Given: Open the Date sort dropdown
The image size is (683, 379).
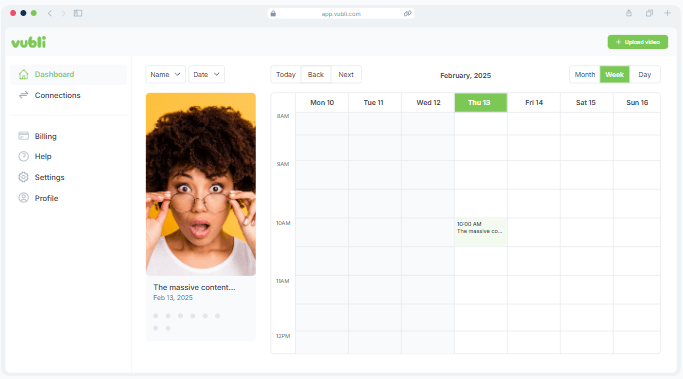Looking at the screenshot, I should 206,74.
